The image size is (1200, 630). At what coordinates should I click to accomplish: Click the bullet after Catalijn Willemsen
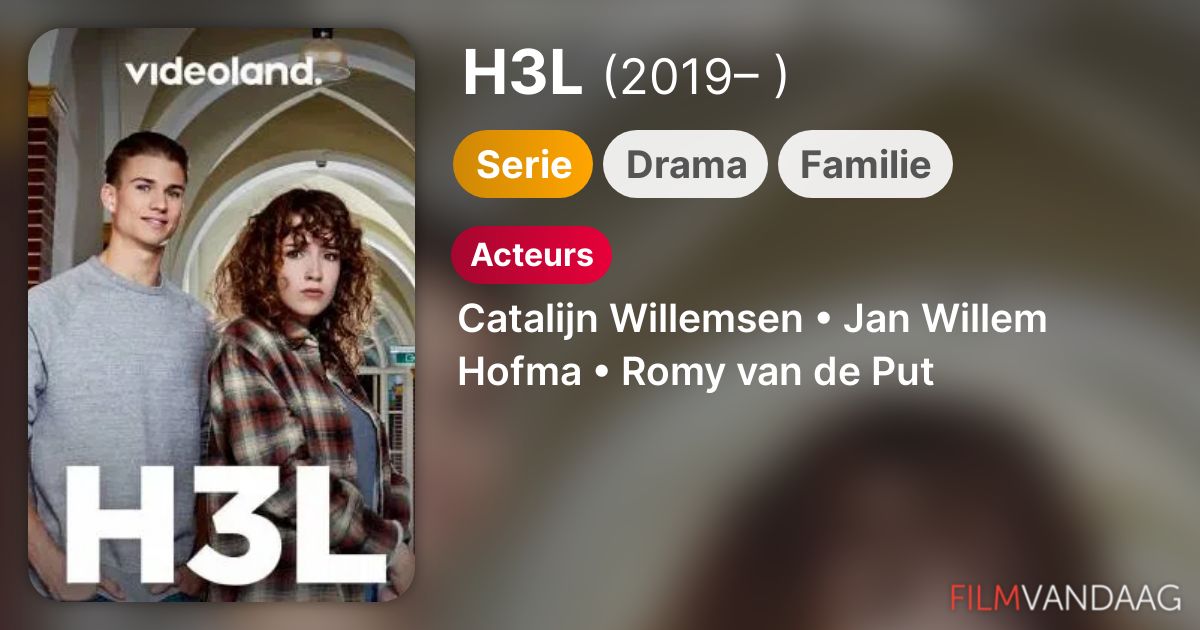823,321
